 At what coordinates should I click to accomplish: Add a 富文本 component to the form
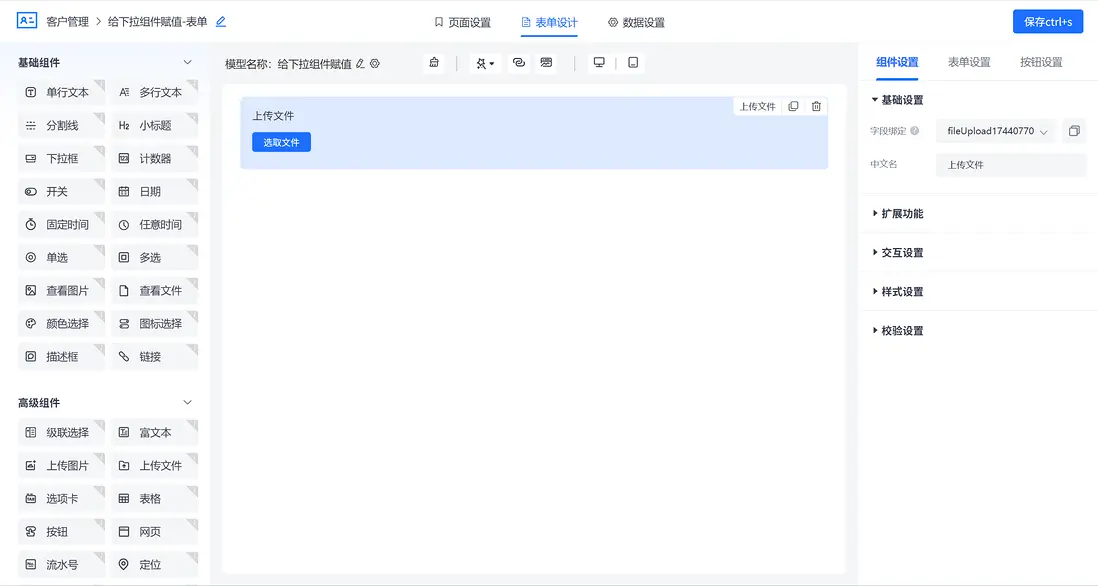(155, 431)
